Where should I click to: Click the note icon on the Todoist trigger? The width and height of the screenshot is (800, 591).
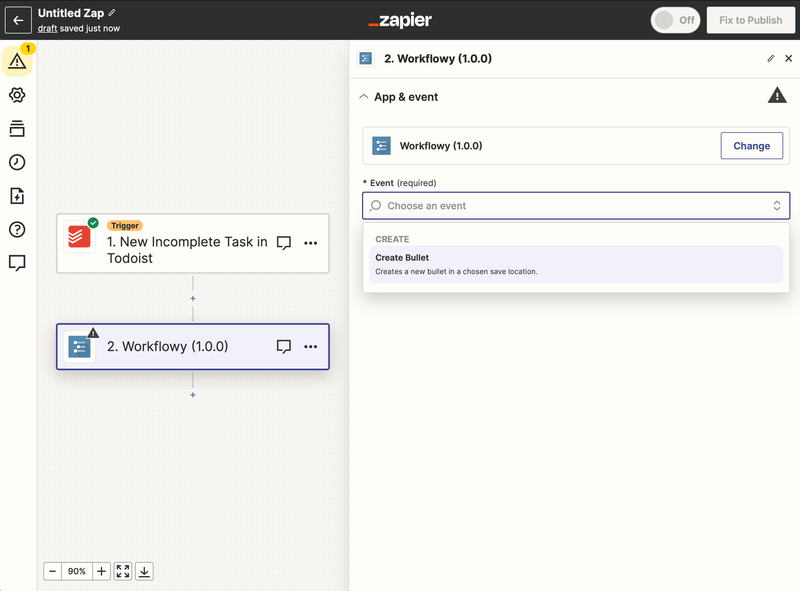284,243
